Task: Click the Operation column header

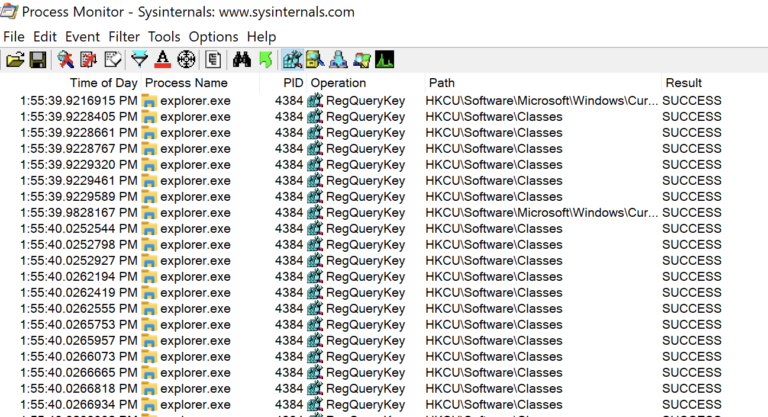Action: click(338, 83)
